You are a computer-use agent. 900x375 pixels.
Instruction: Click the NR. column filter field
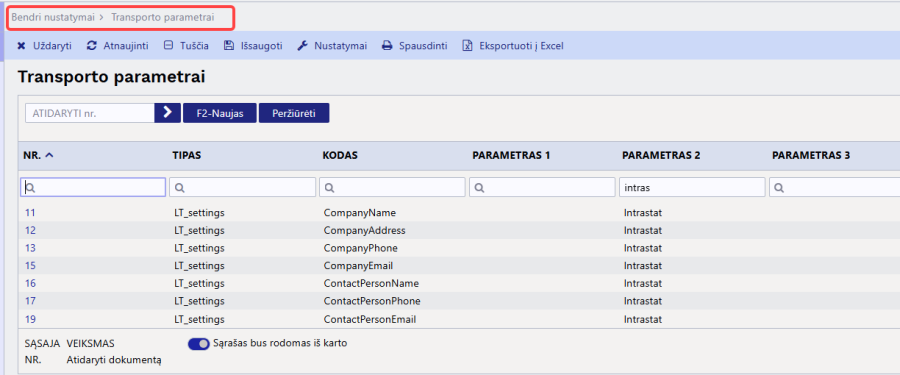coord(93,187)
